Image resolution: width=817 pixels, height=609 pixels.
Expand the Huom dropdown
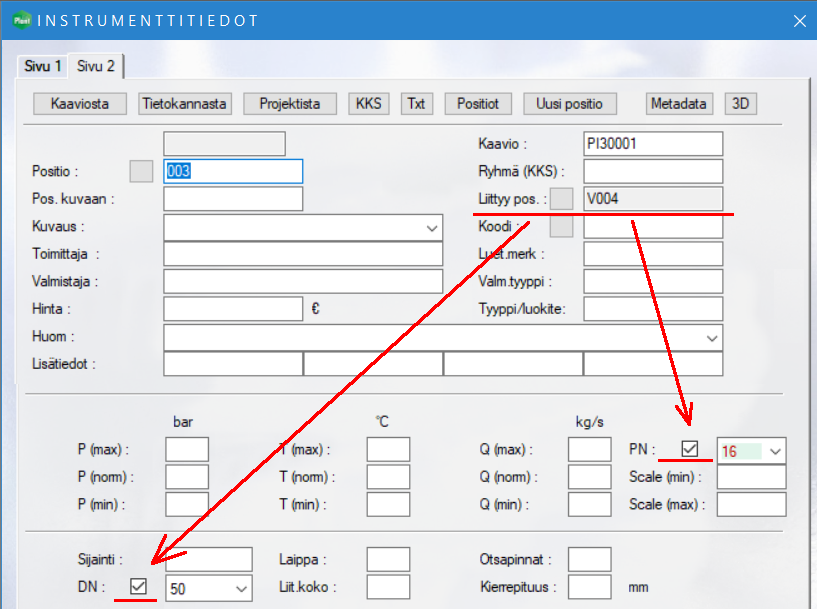point(712,338)
